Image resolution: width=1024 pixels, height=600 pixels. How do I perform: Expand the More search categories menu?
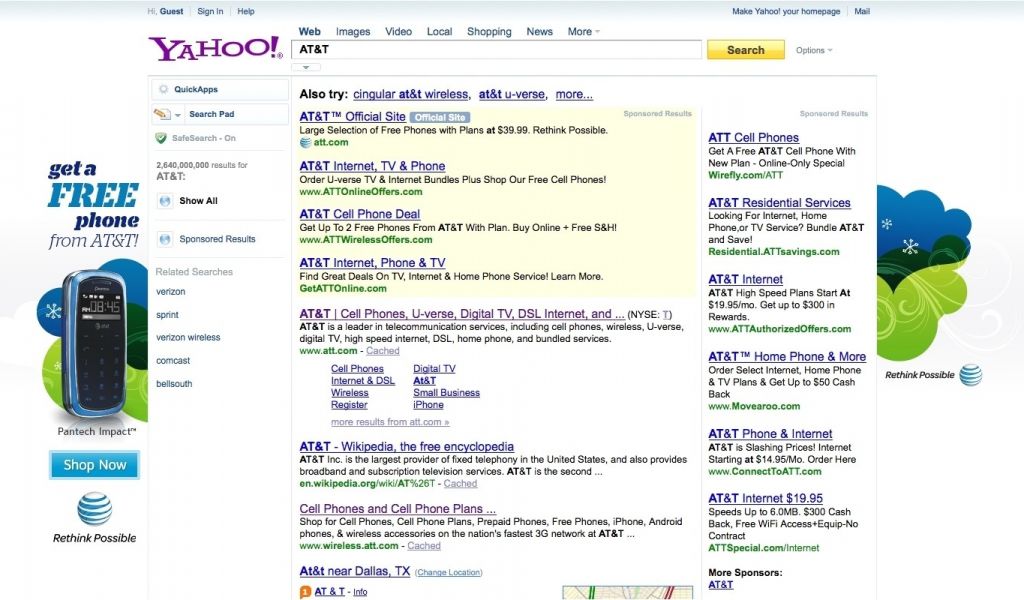click(584, 32)
